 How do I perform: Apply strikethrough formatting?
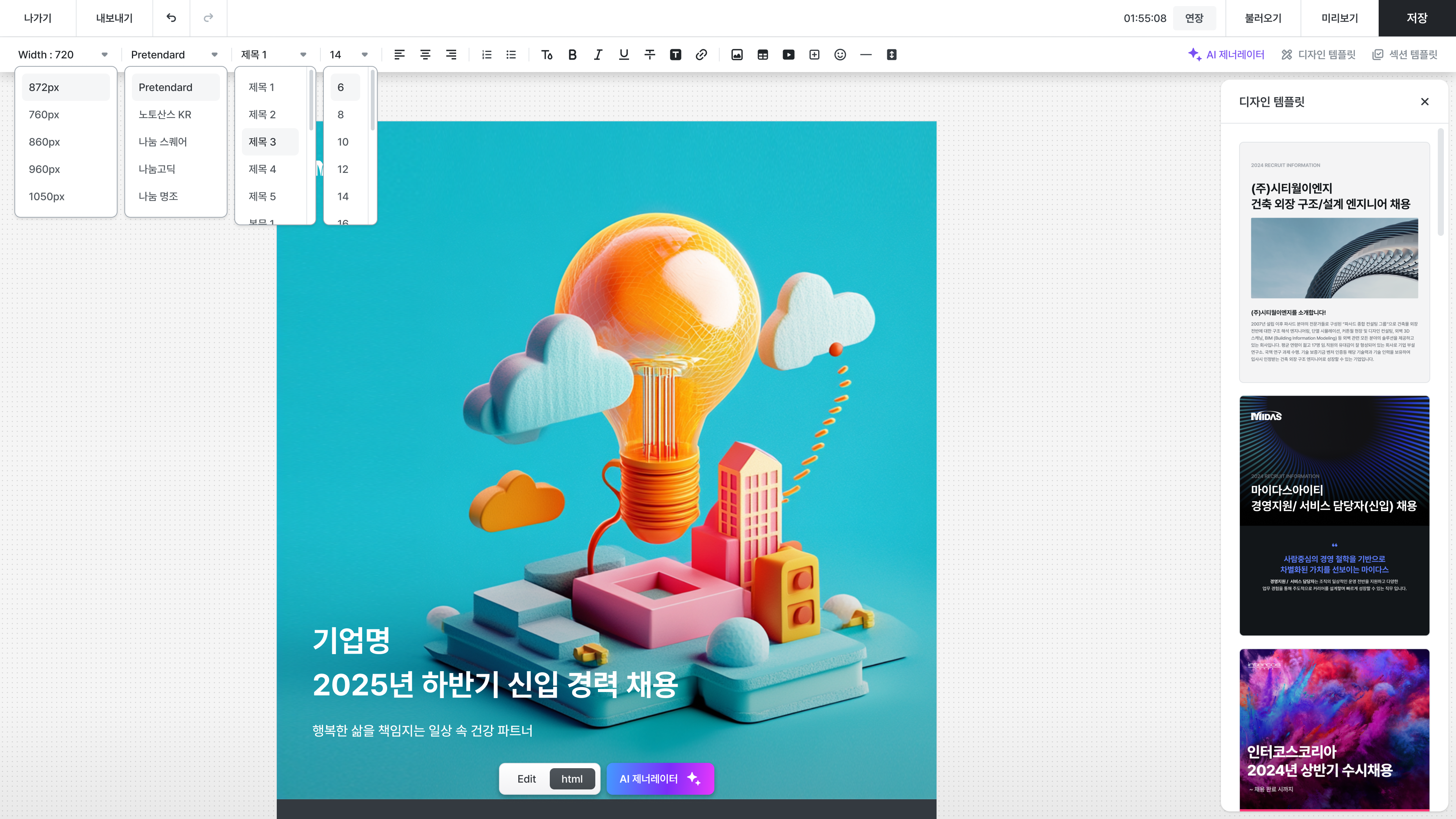(650, 54)
